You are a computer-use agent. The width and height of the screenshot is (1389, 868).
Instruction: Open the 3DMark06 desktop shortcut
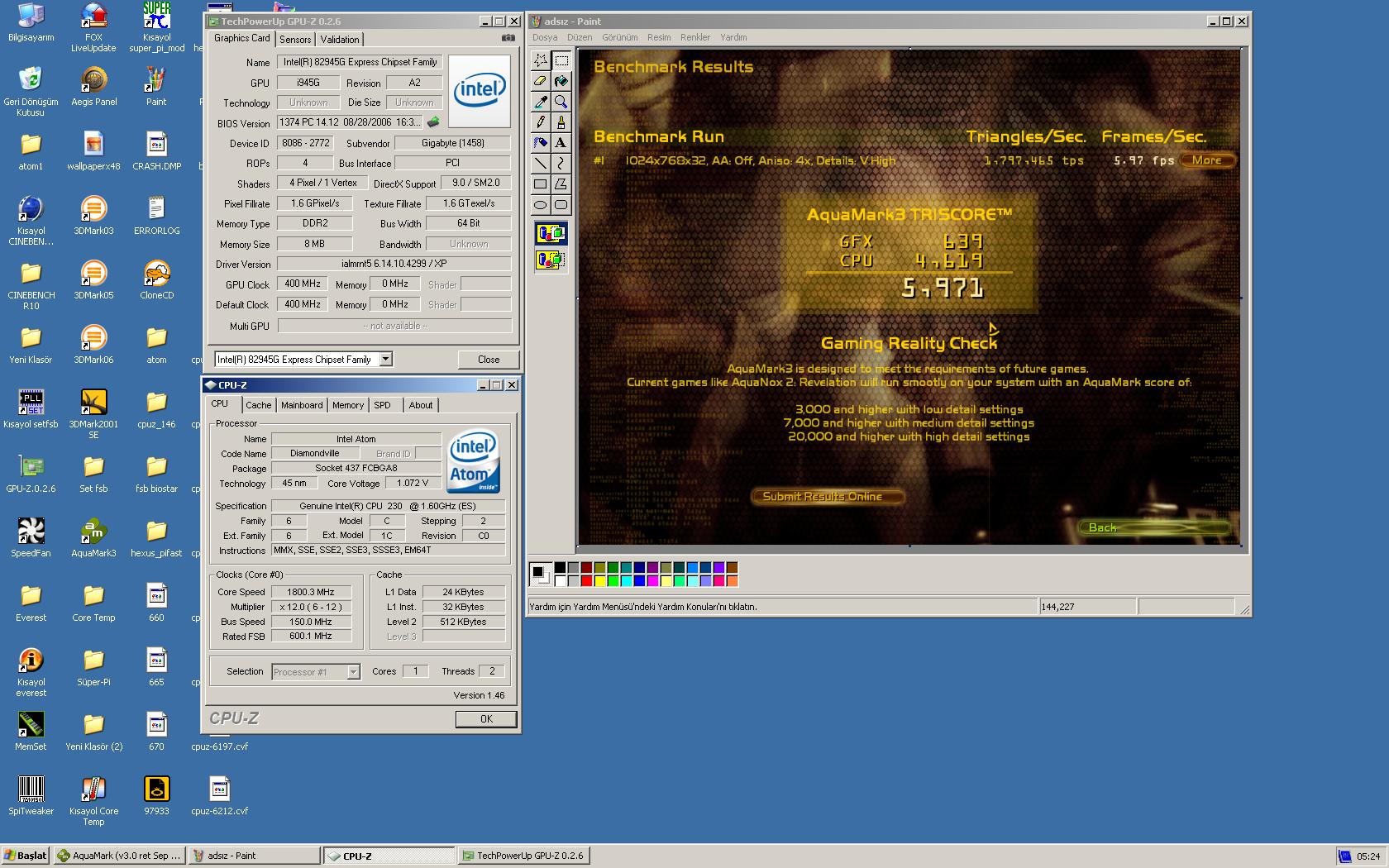[x=93, y=344]
